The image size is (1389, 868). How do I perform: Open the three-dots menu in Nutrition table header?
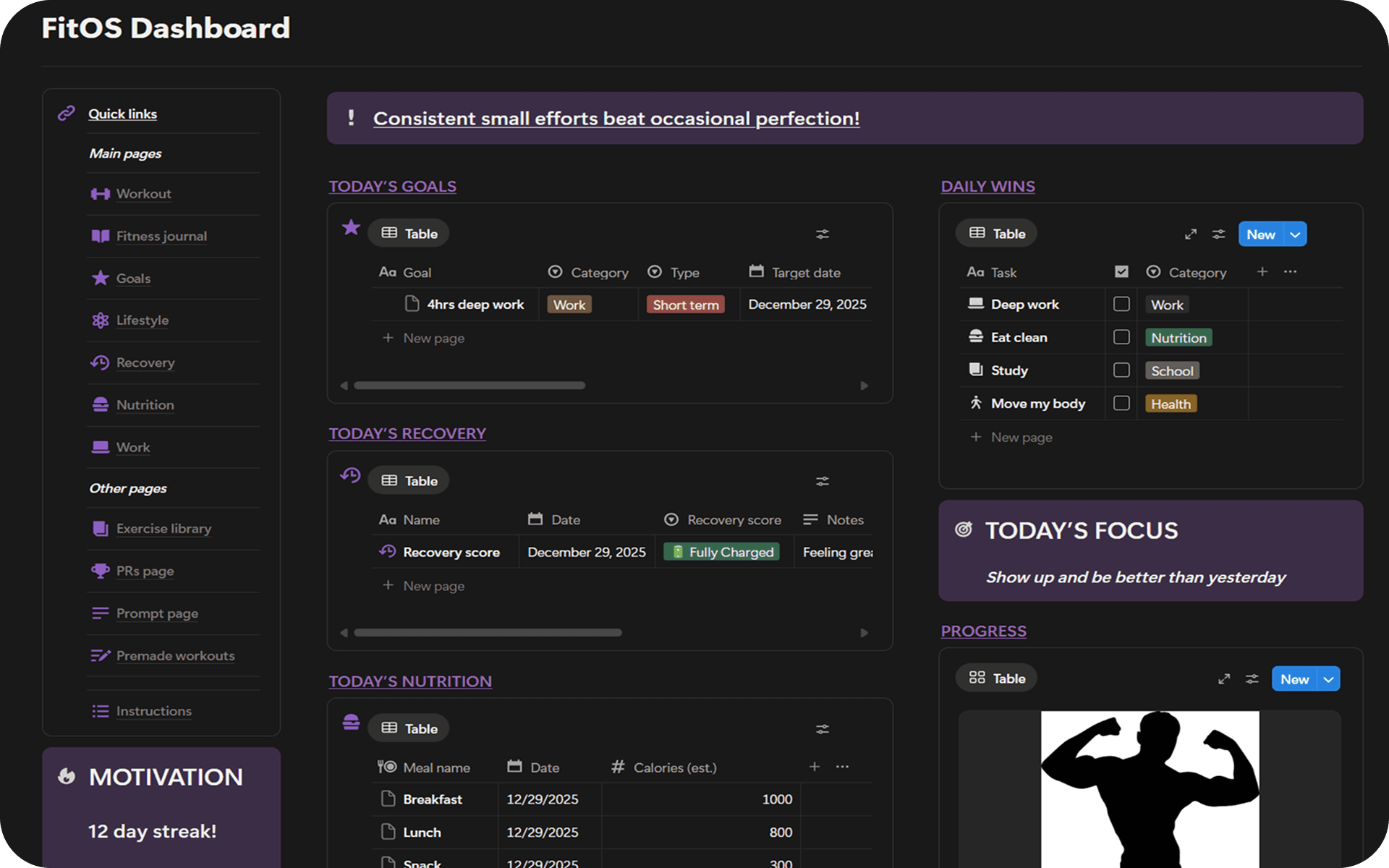842,767
